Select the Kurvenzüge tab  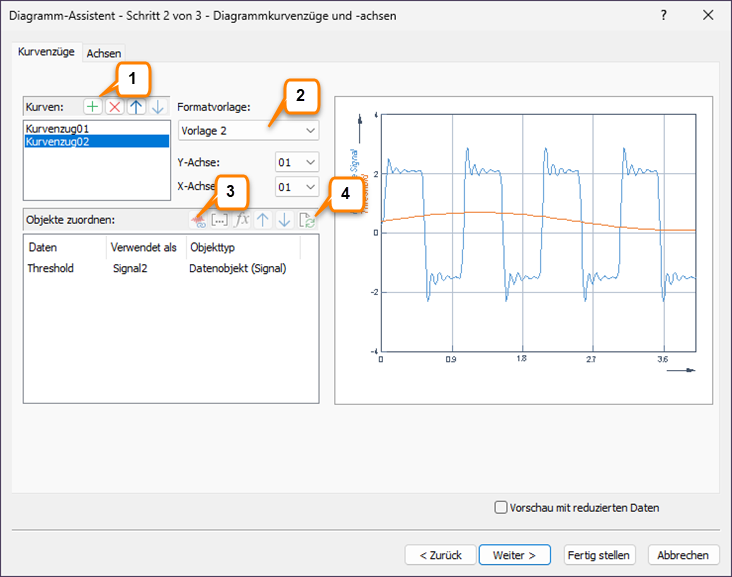click(x=45, y=52)
